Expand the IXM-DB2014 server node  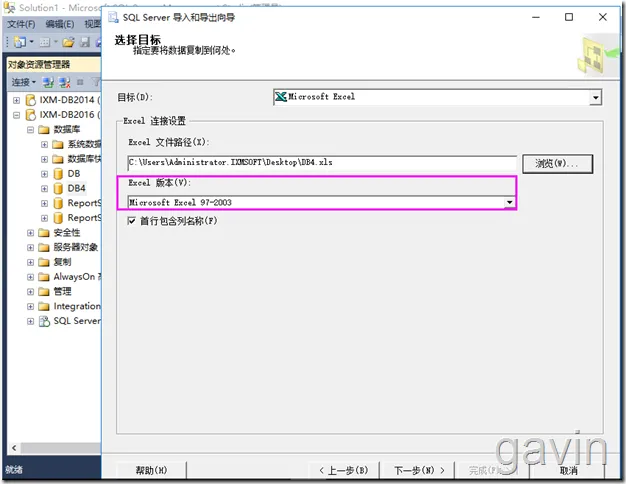[x=16, y=100]
